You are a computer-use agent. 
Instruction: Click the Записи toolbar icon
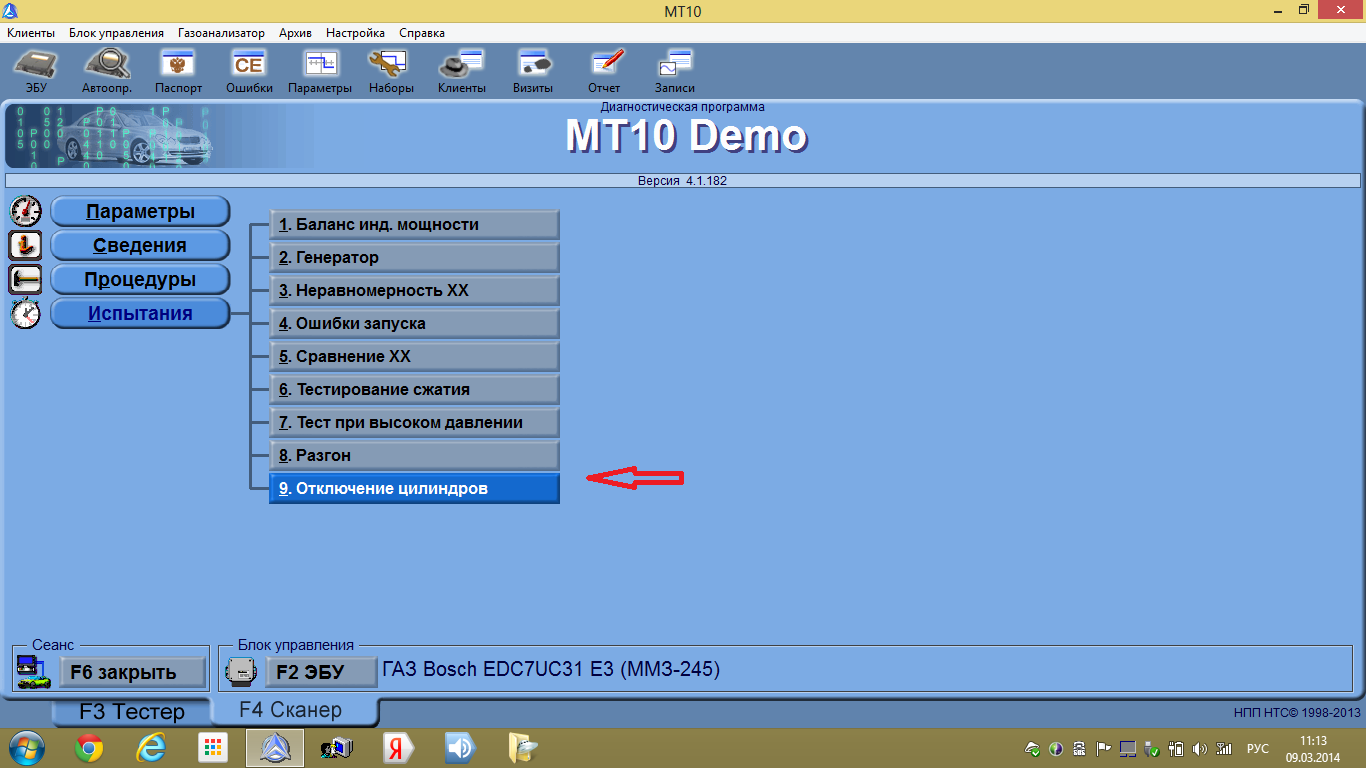tap(675, 65)
